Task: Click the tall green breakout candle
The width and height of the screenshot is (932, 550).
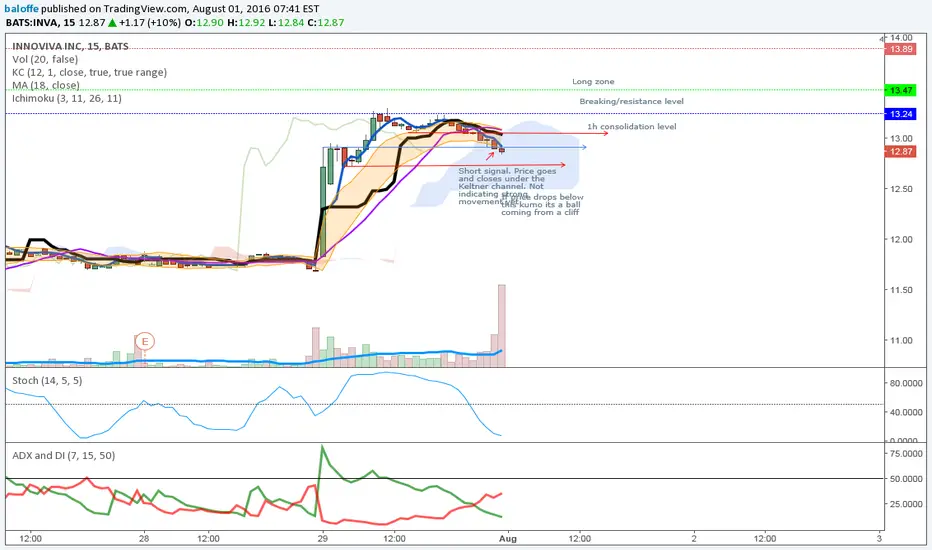Action: (x=323, y=213)
